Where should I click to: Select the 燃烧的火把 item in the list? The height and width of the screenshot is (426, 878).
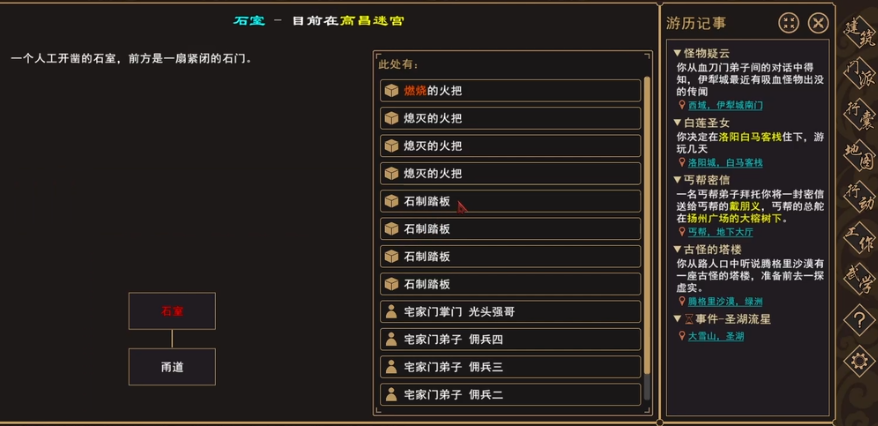coord(511,91)
